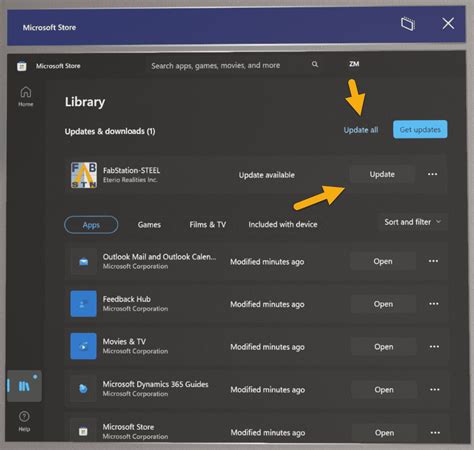Open more options for Movies & TV

point(434,347)
